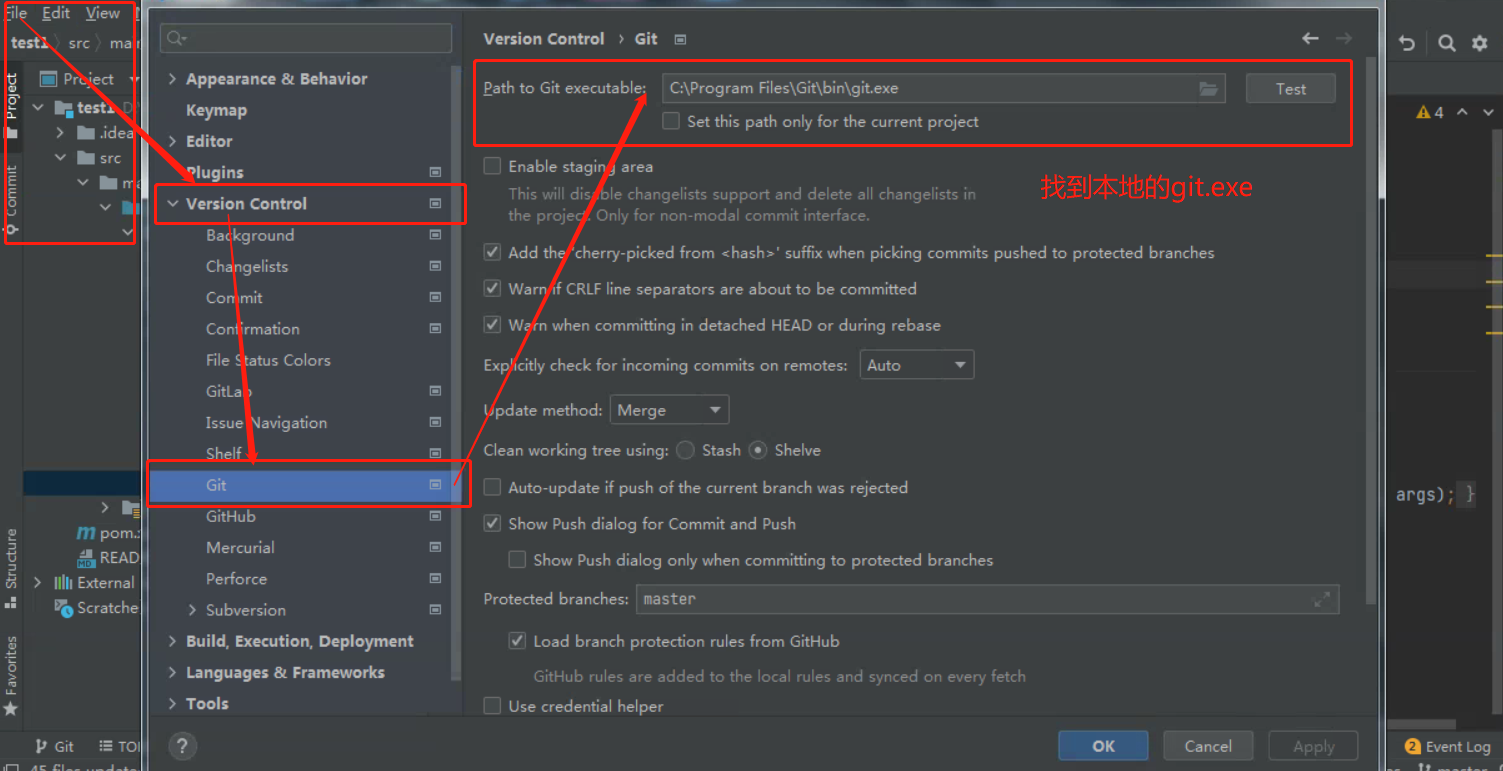Select File Status Colors settings page
This screenshot has width=1503, height=771.
click(268, 360)
